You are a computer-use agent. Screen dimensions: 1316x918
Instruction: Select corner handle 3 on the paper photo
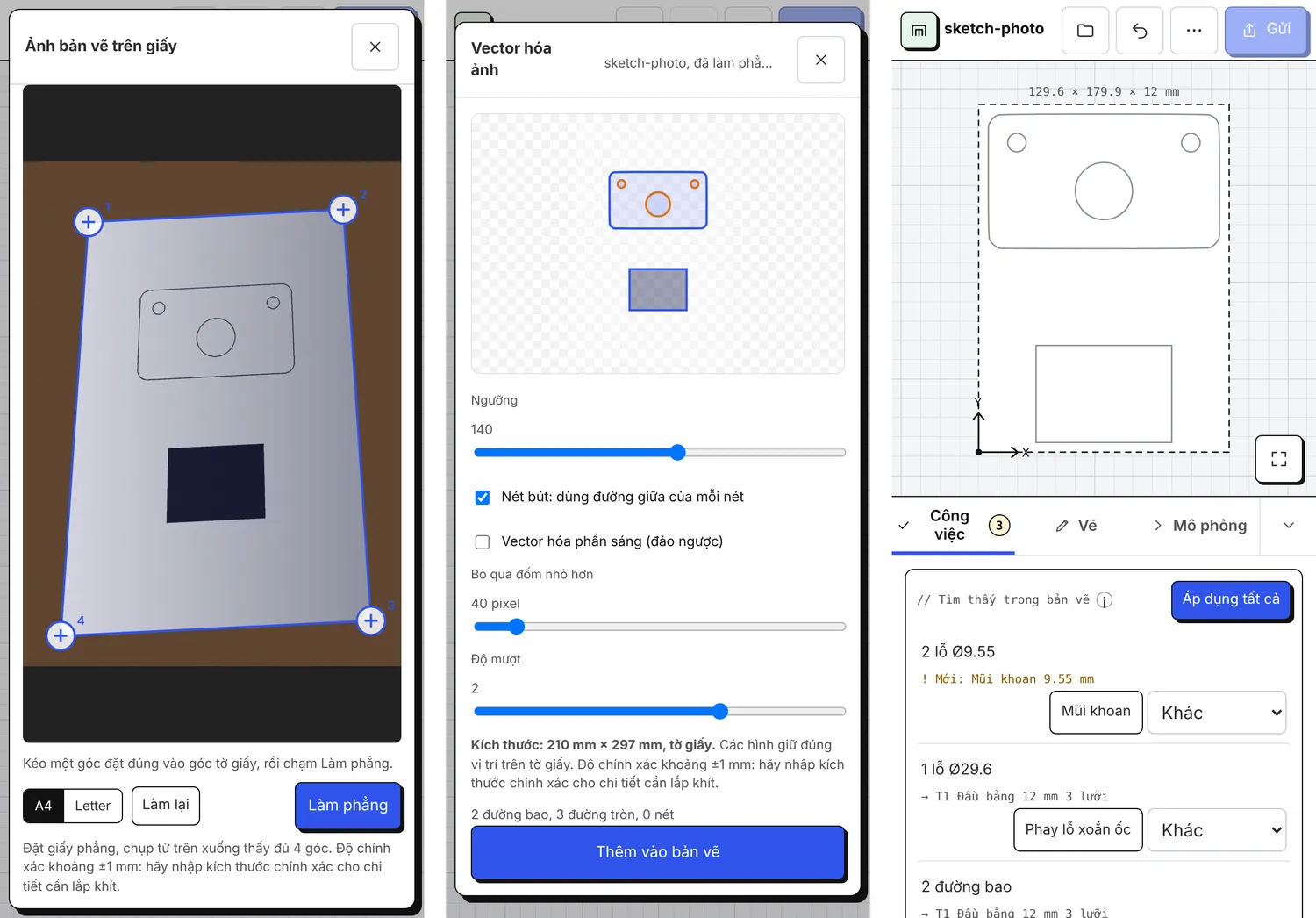371,620
